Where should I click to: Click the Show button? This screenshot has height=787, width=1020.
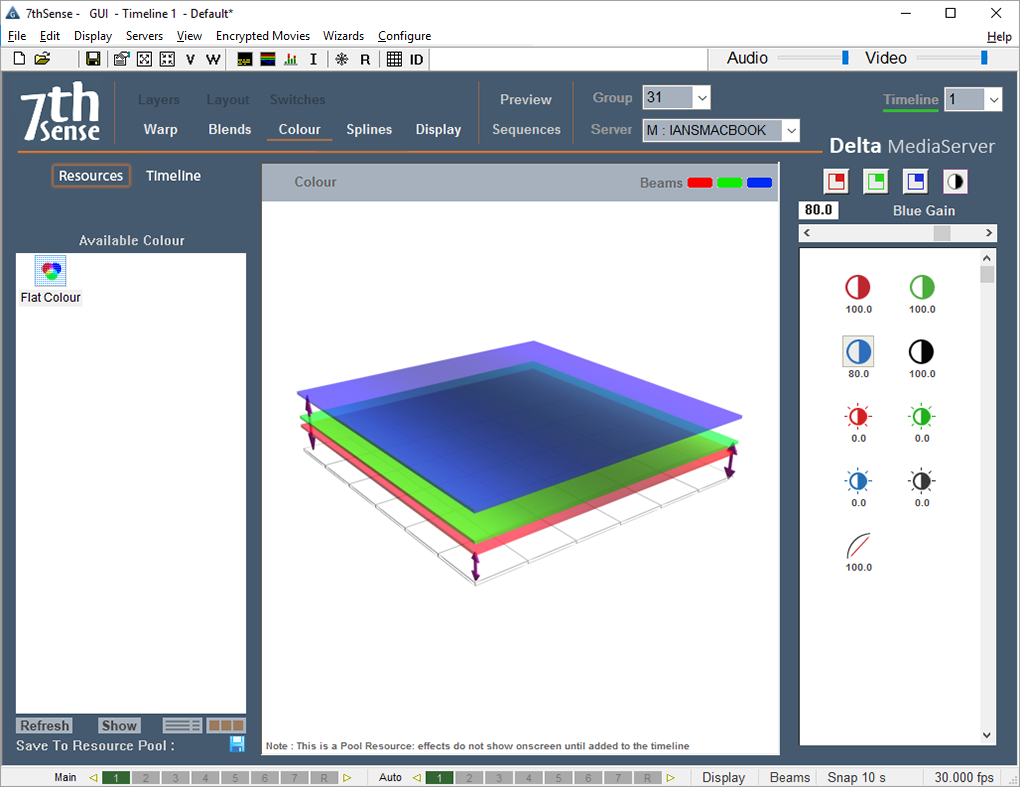coord(119,725)
